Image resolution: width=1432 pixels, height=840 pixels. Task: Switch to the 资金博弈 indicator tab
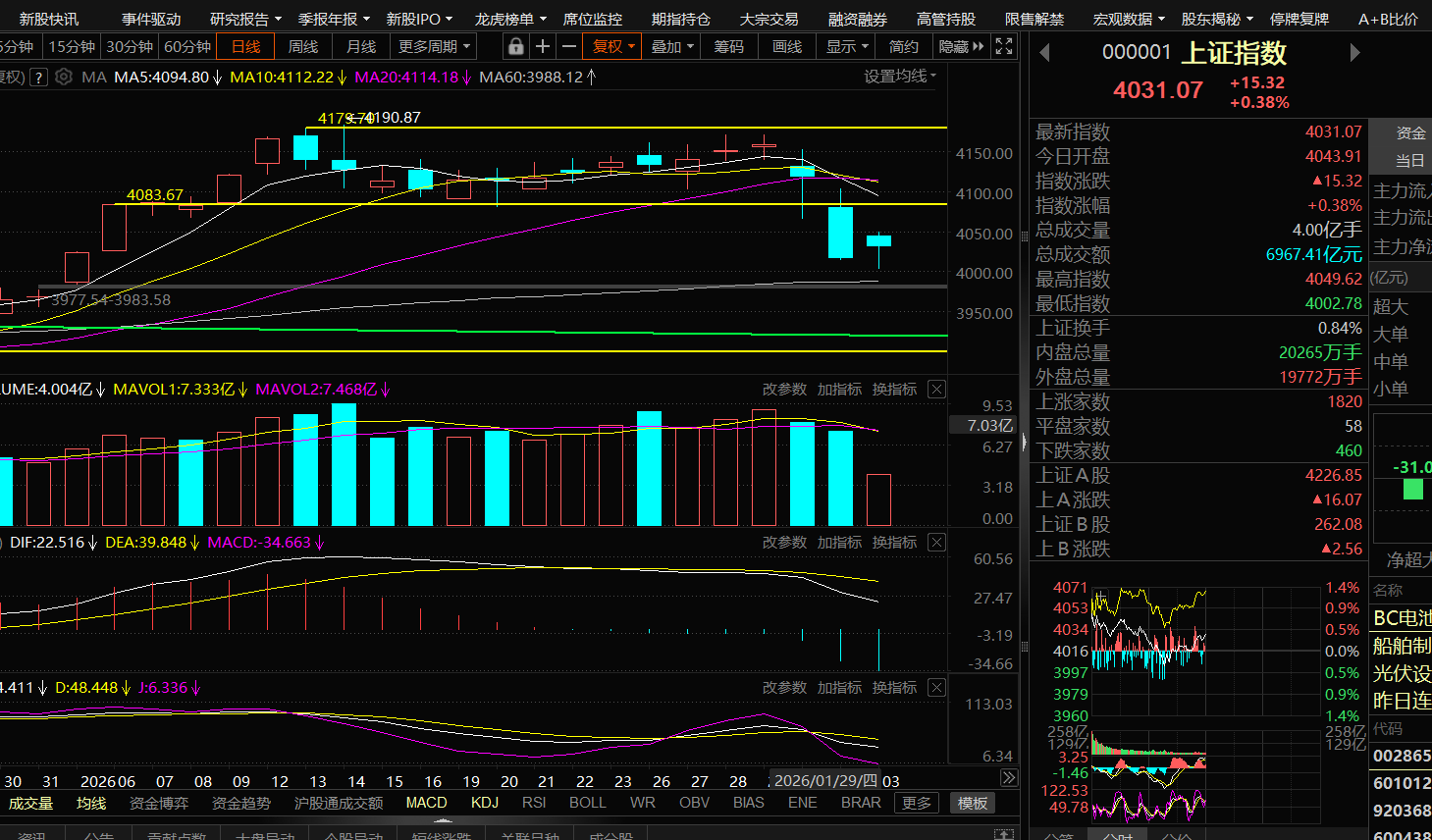point(159,803)
